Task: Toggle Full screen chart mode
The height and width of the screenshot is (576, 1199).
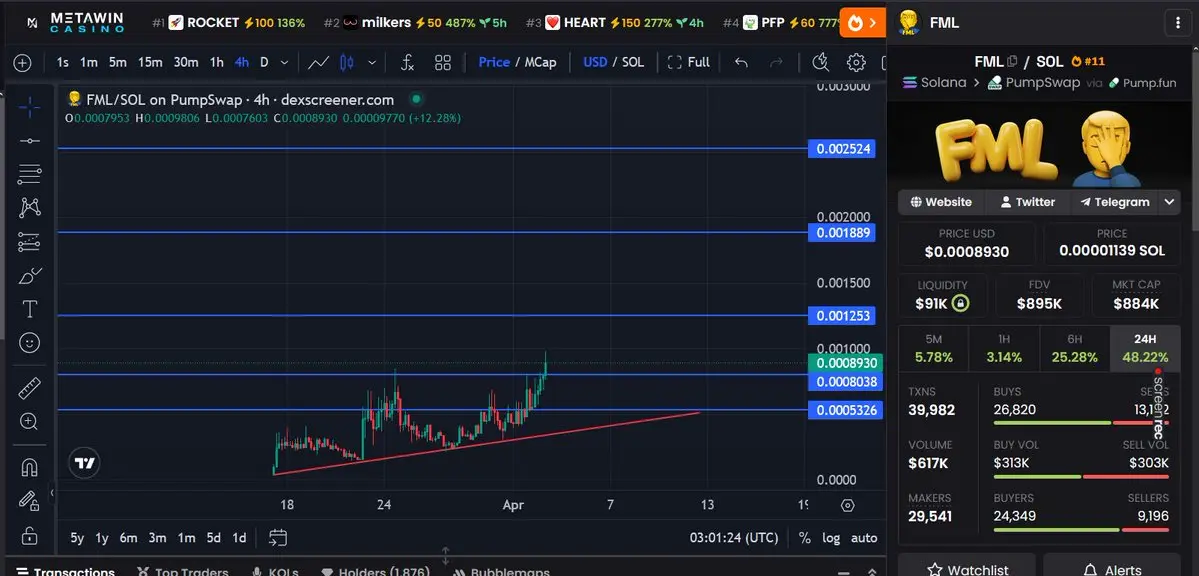Action: (688, 63)
